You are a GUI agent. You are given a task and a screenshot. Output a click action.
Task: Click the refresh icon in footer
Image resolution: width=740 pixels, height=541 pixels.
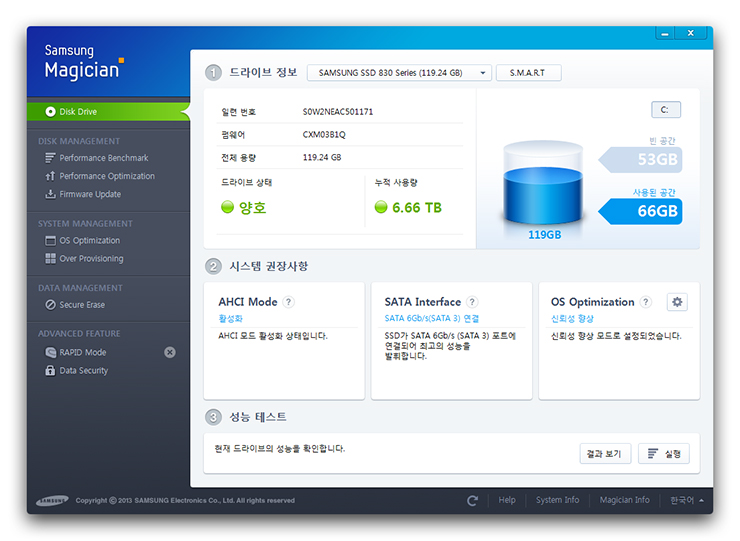pos(472,500)
